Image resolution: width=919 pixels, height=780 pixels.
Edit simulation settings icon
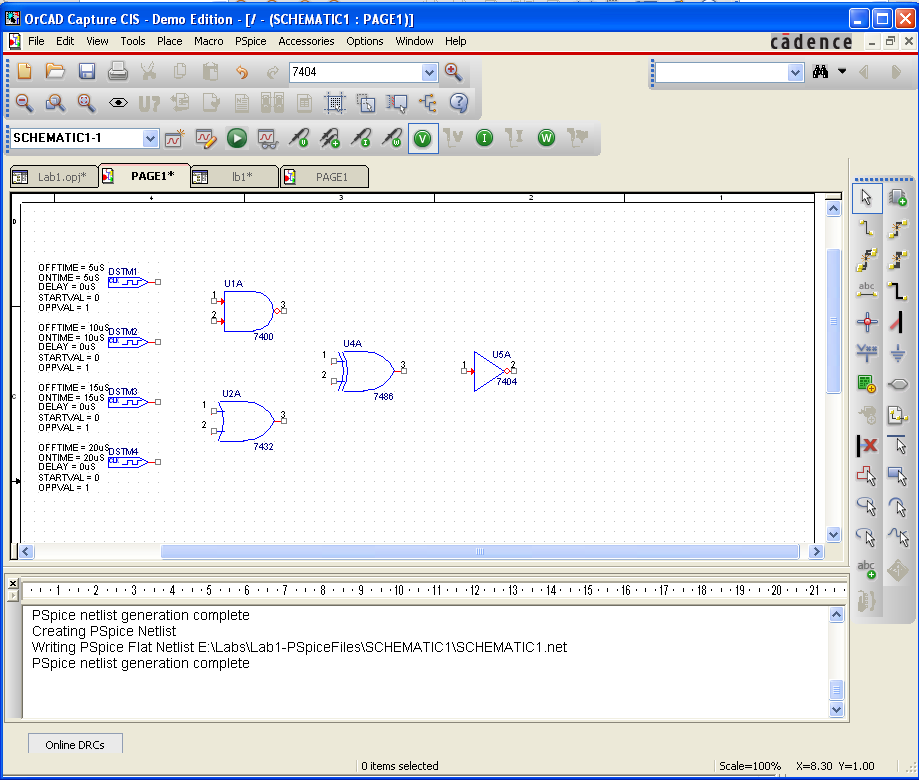pyautogui.click(x=206, y=138)
